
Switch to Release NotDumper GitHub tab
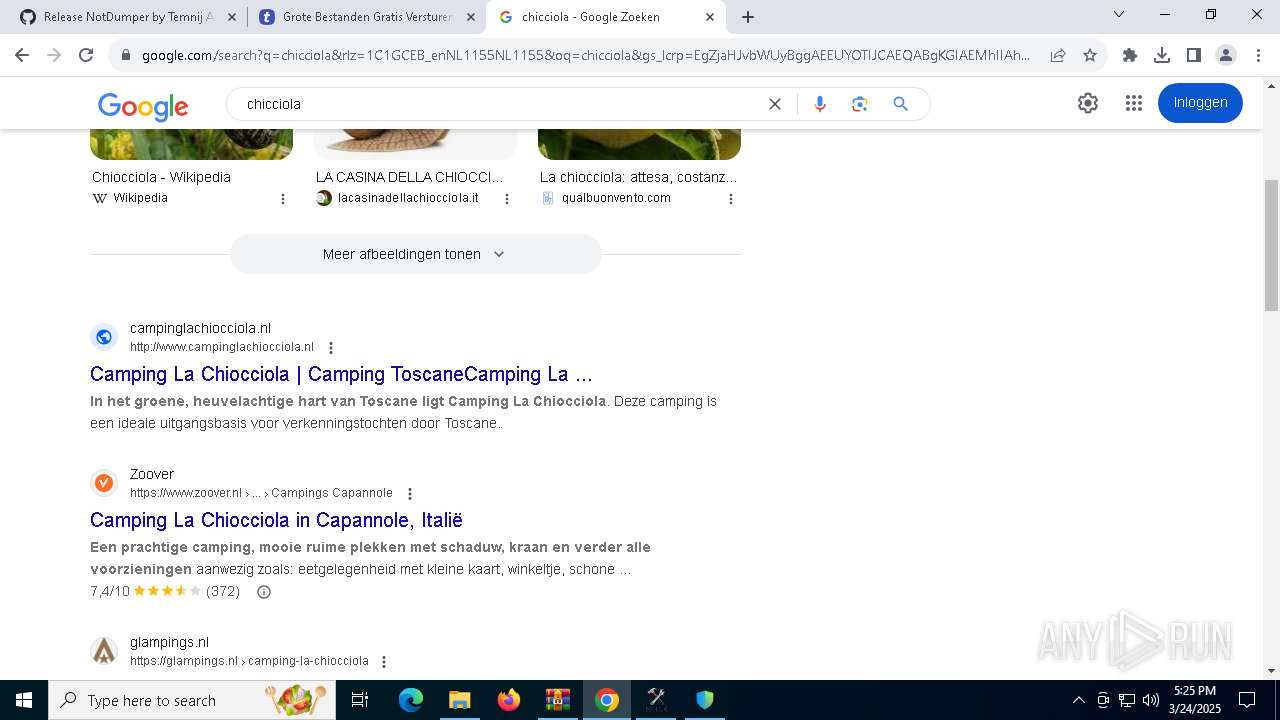pos(128,17)
